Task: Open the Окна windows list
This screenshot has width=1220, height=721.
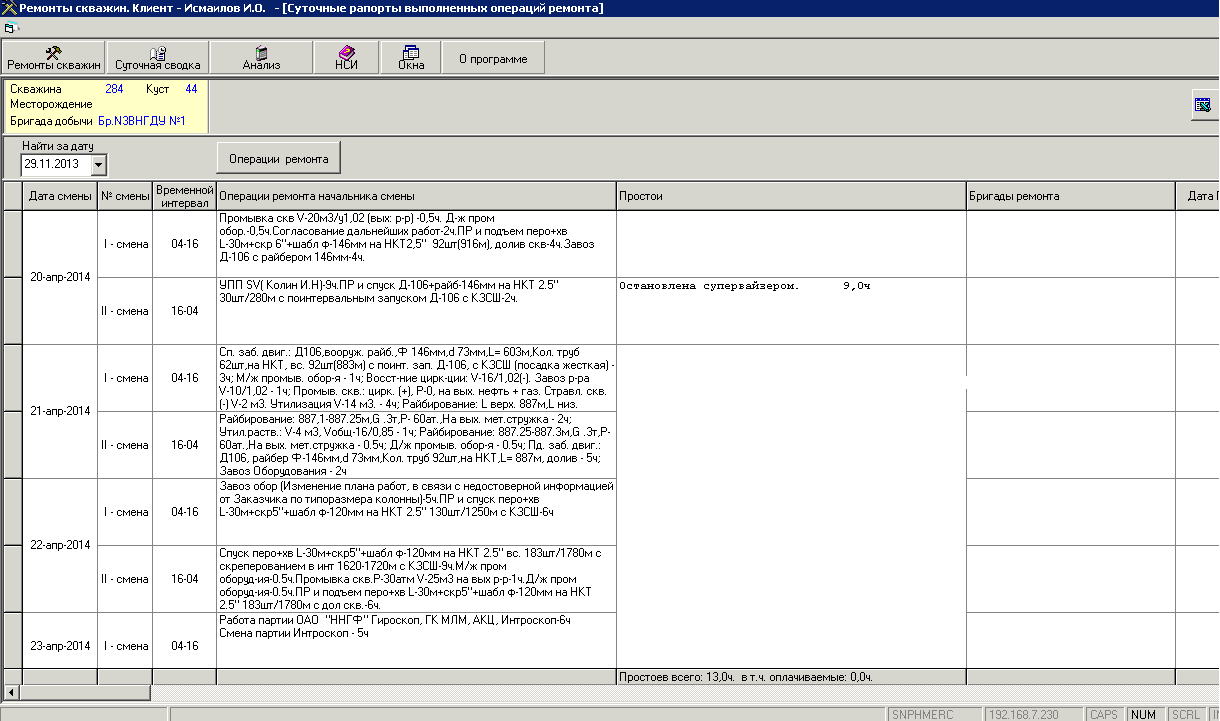Action: coord(410,58)
